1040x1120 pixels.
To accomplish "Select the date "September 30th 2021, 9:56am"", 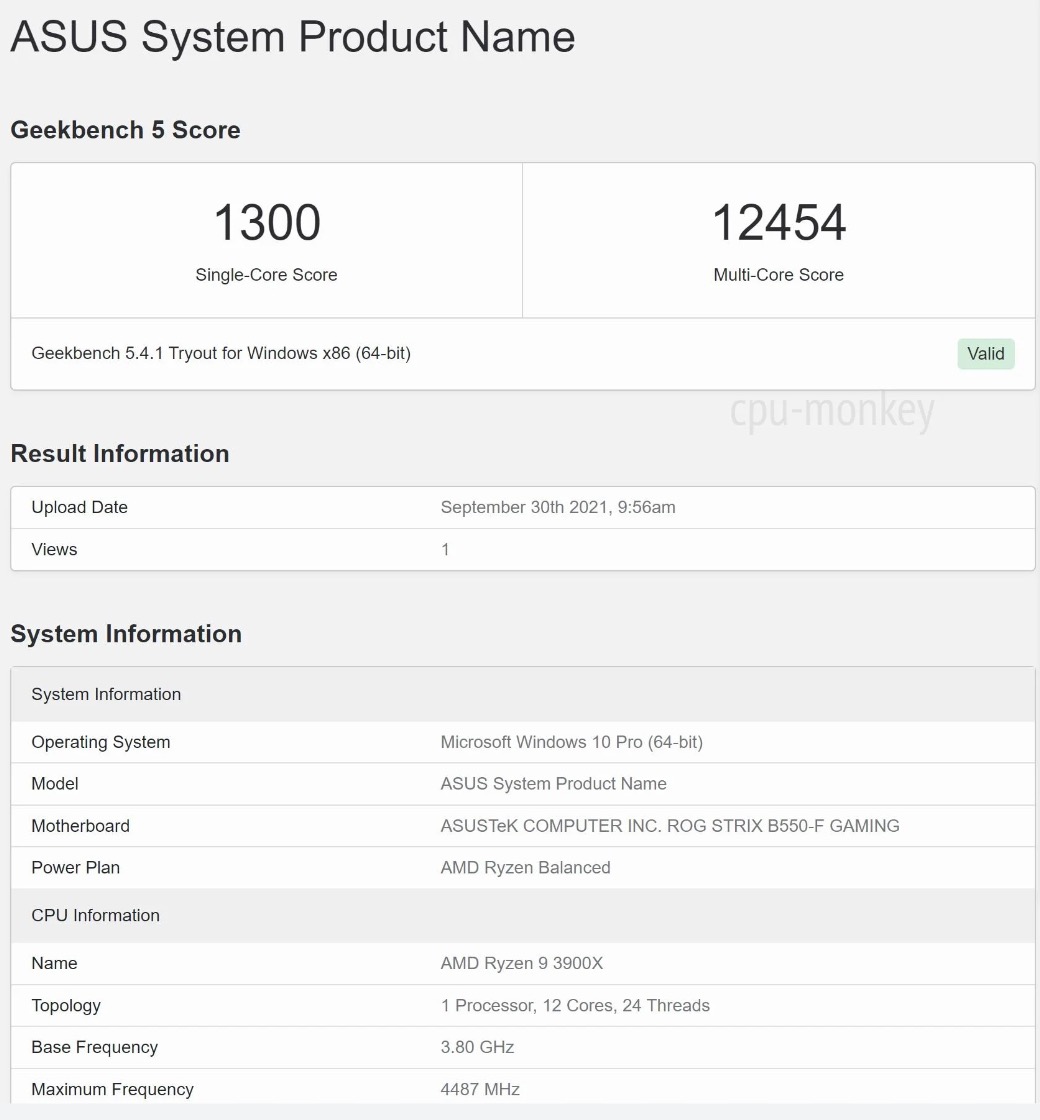I will tap(558, 507).
